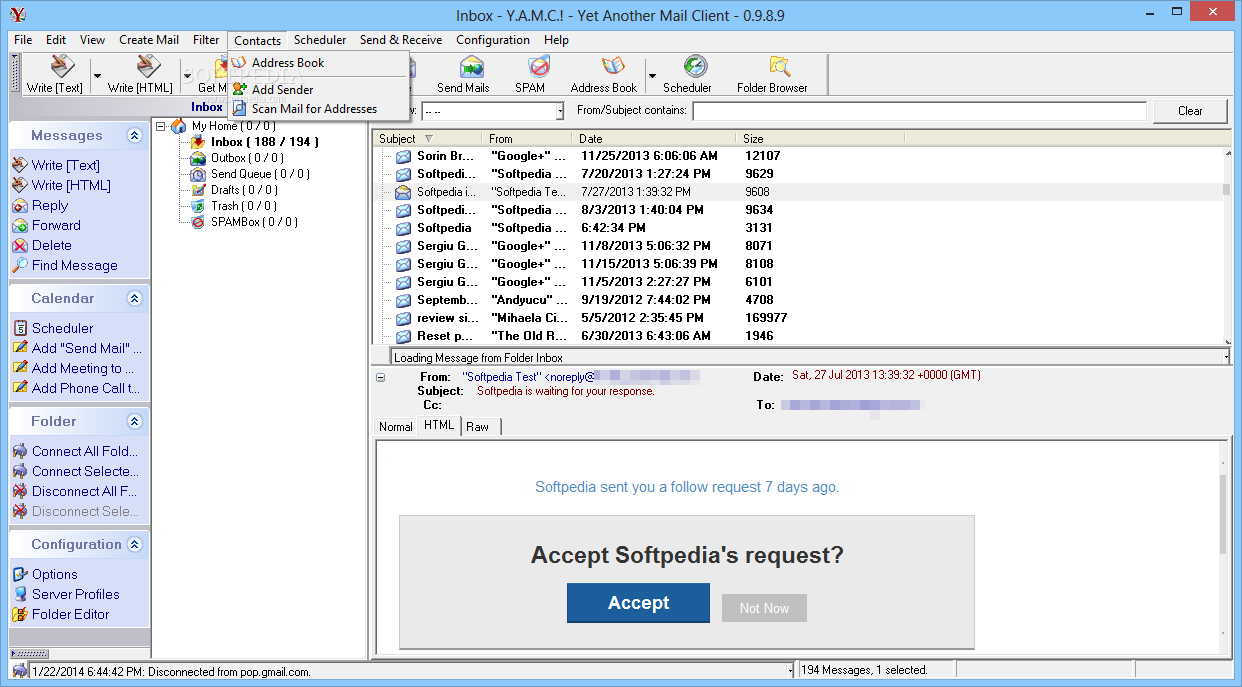Click the Folder Editor icon

click(x=20, y=614)
